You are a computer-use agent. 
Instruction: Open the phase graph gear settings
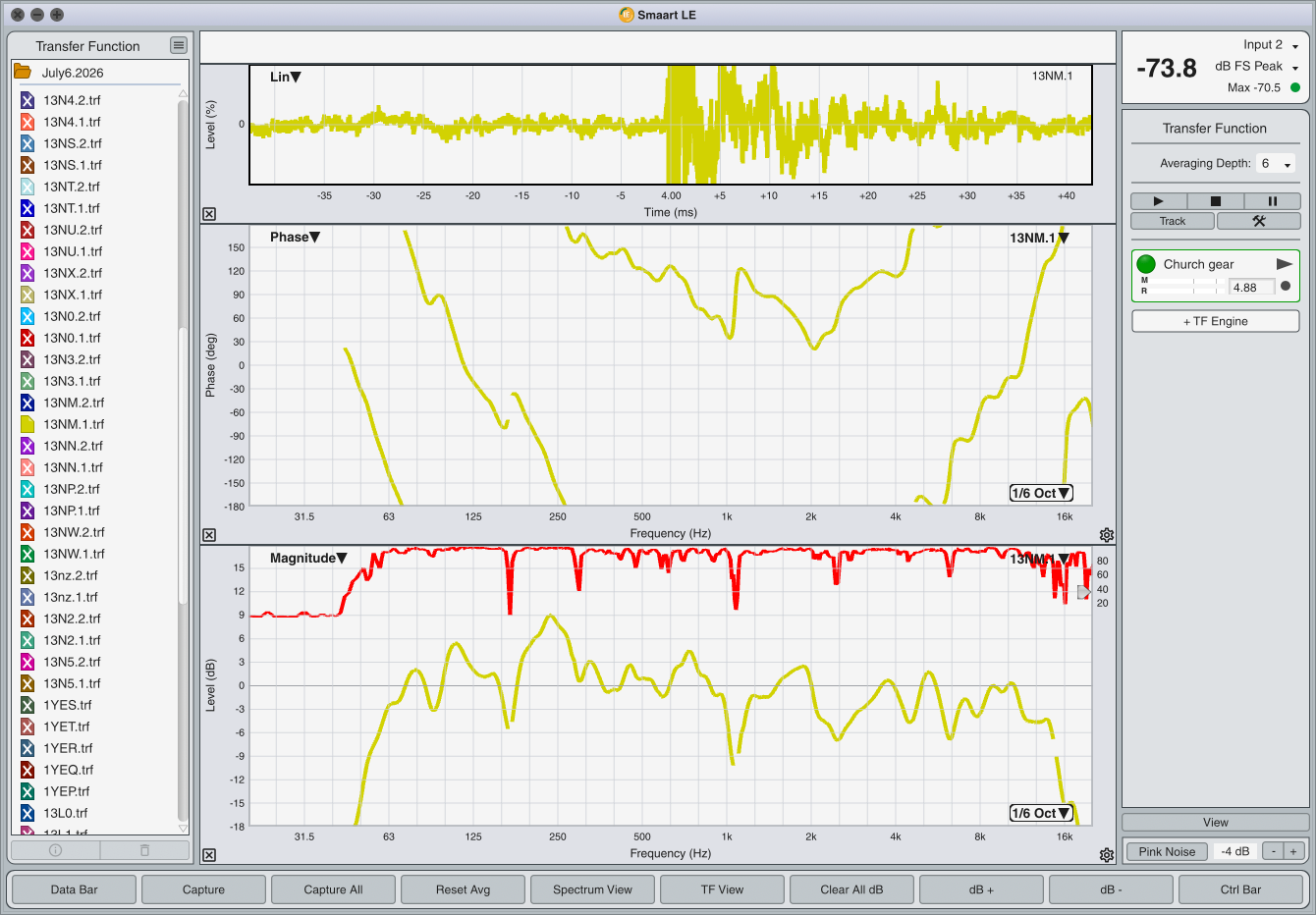[x=1107, y=535]
